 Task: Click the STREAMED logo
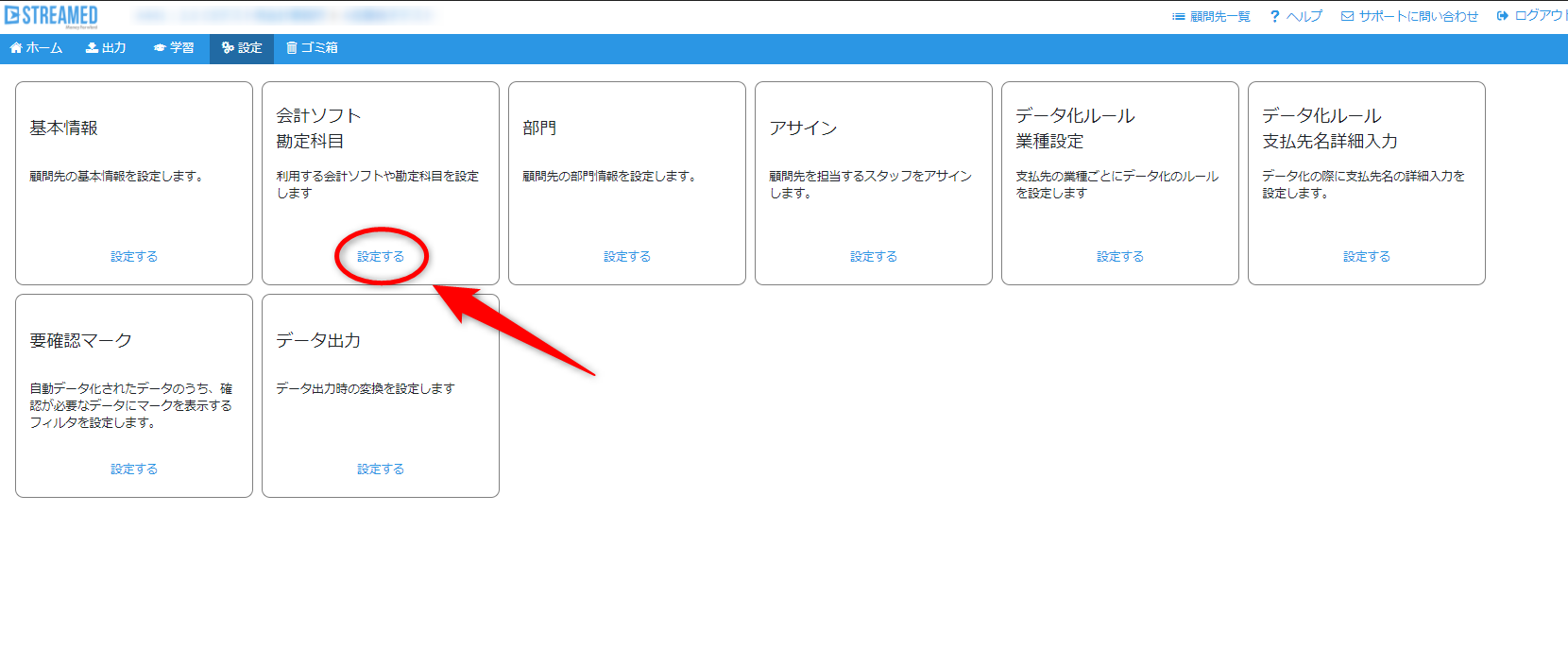(x=52, y=16)
